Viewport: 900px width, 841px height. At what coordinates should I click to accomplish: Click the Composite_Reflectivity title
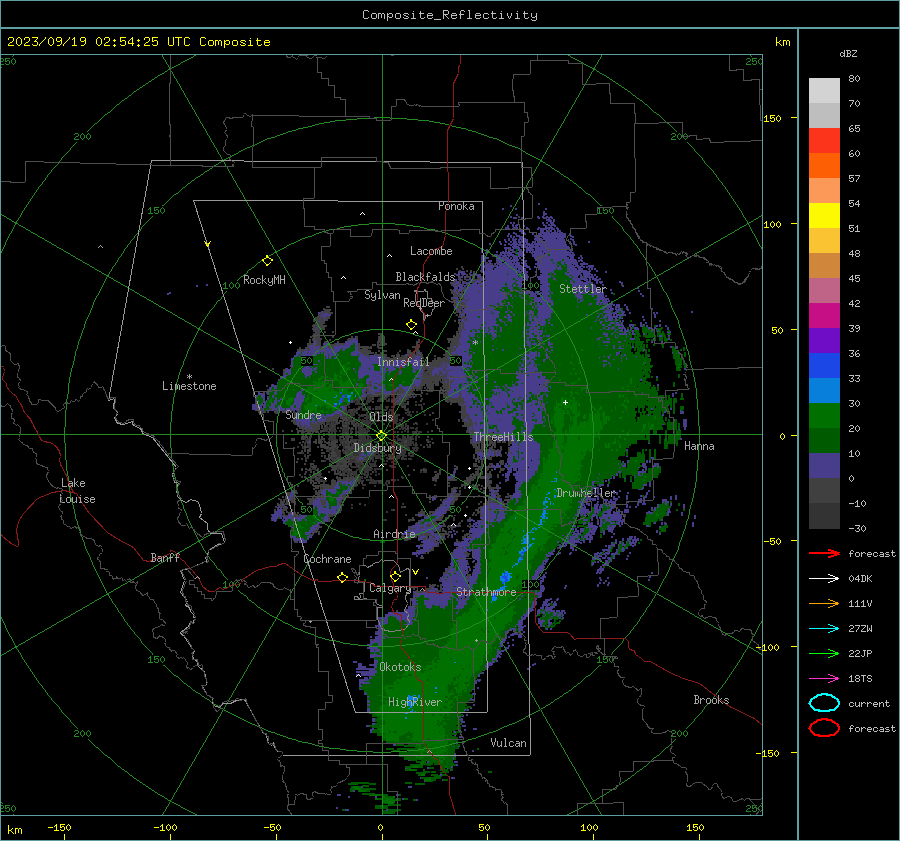[x=450, y=15]
